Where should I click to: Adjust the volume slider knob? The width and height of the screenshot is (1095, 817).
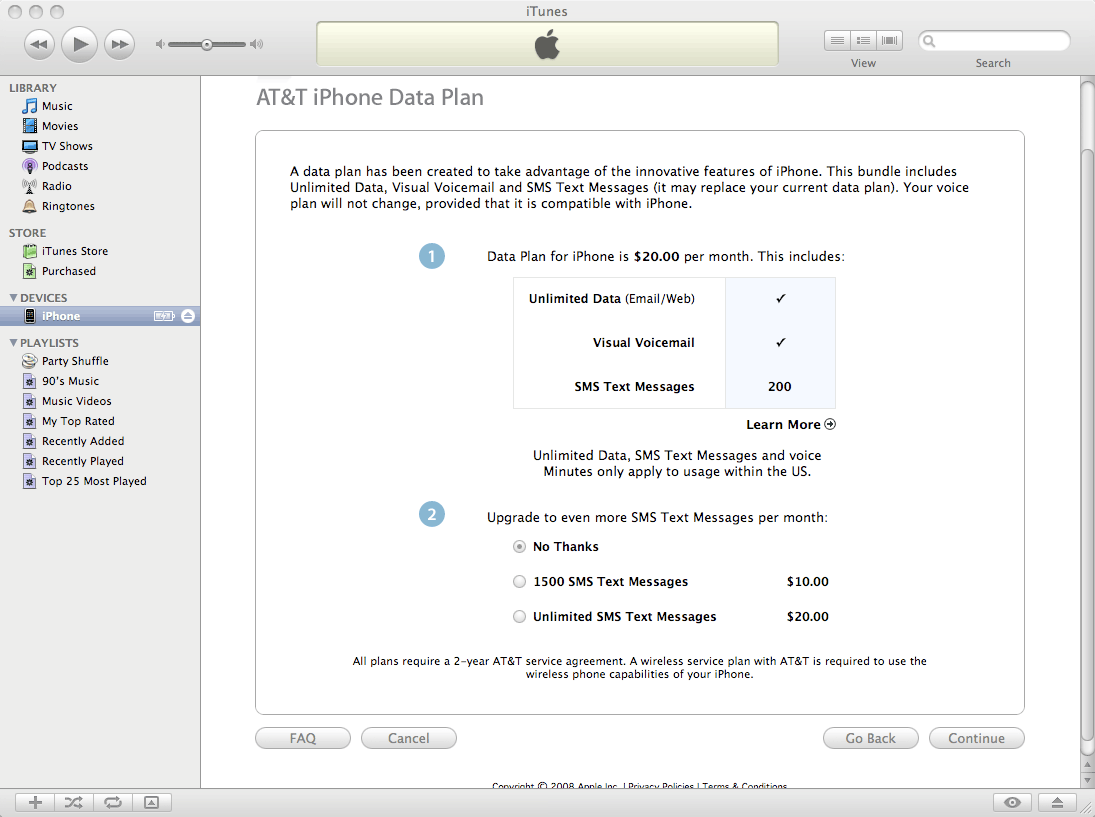coord(207,45)
